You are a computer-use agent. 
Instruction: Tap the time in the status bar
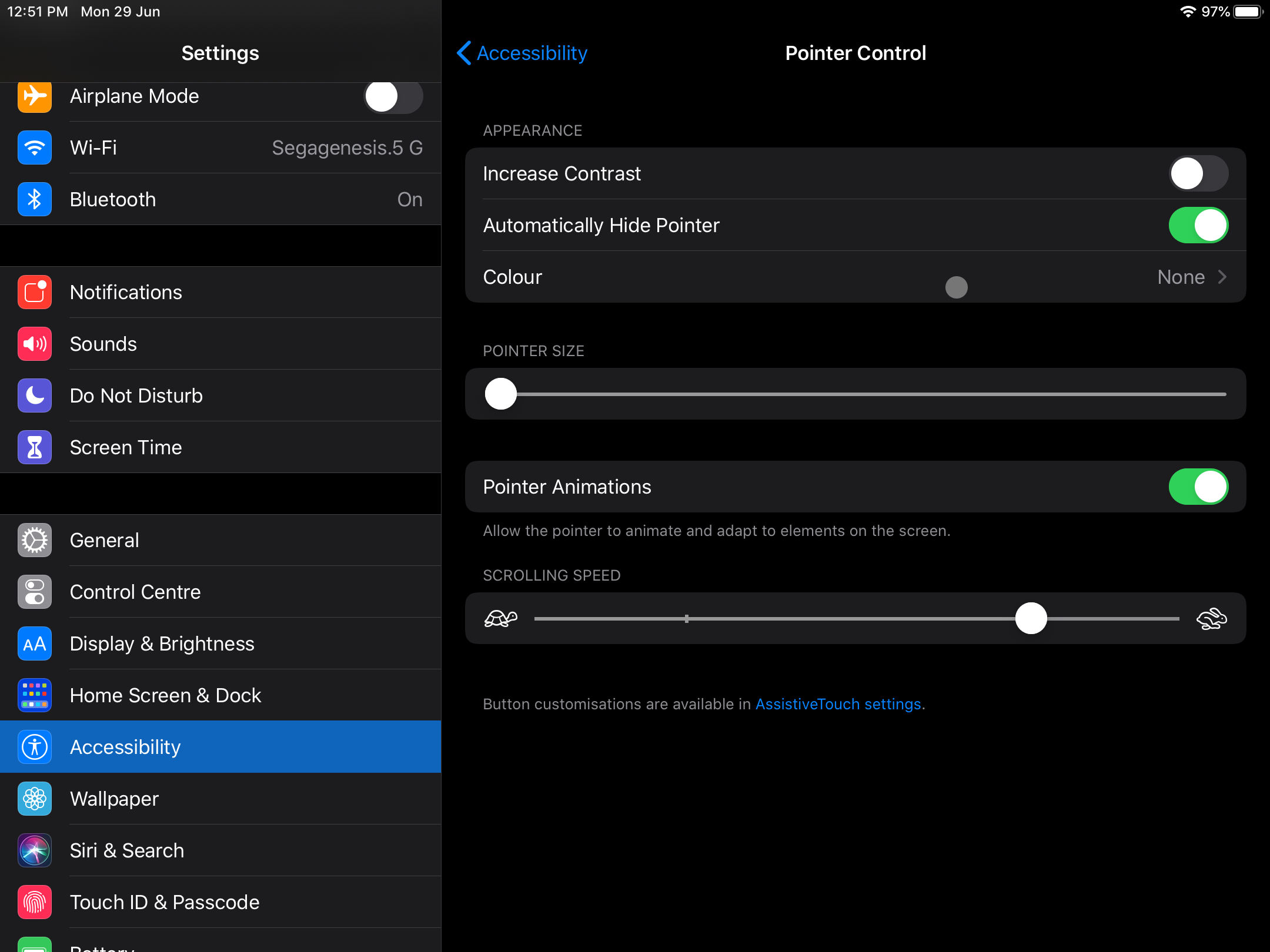[x=38, y=12]
